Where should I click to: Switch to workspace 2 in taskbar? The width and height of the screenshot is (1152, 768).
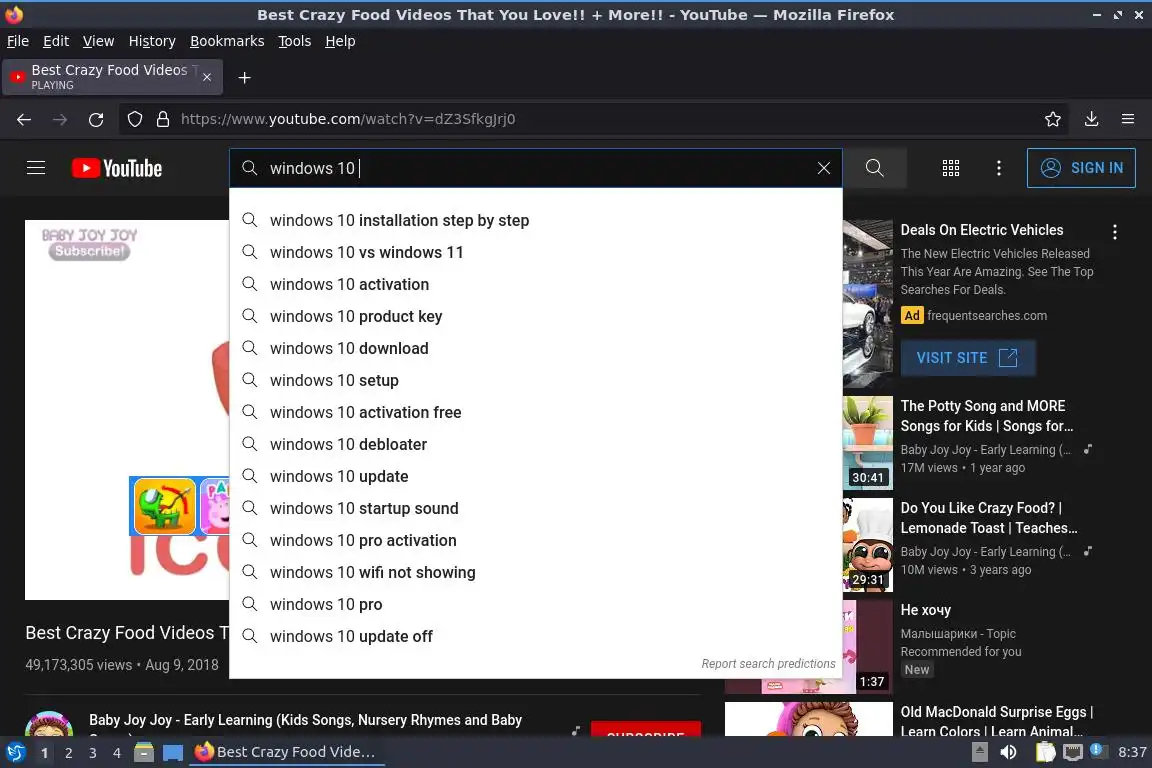pos(68,753)
